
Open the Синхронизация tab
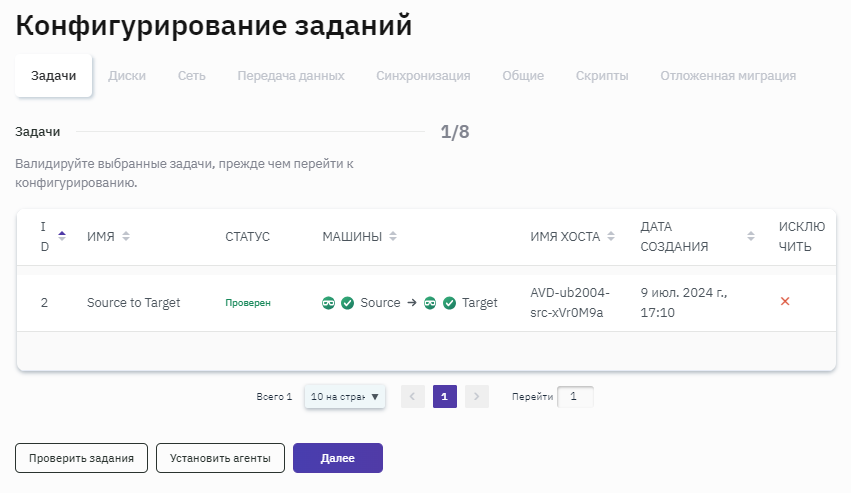pyautogui.click(x=423, y=76)
